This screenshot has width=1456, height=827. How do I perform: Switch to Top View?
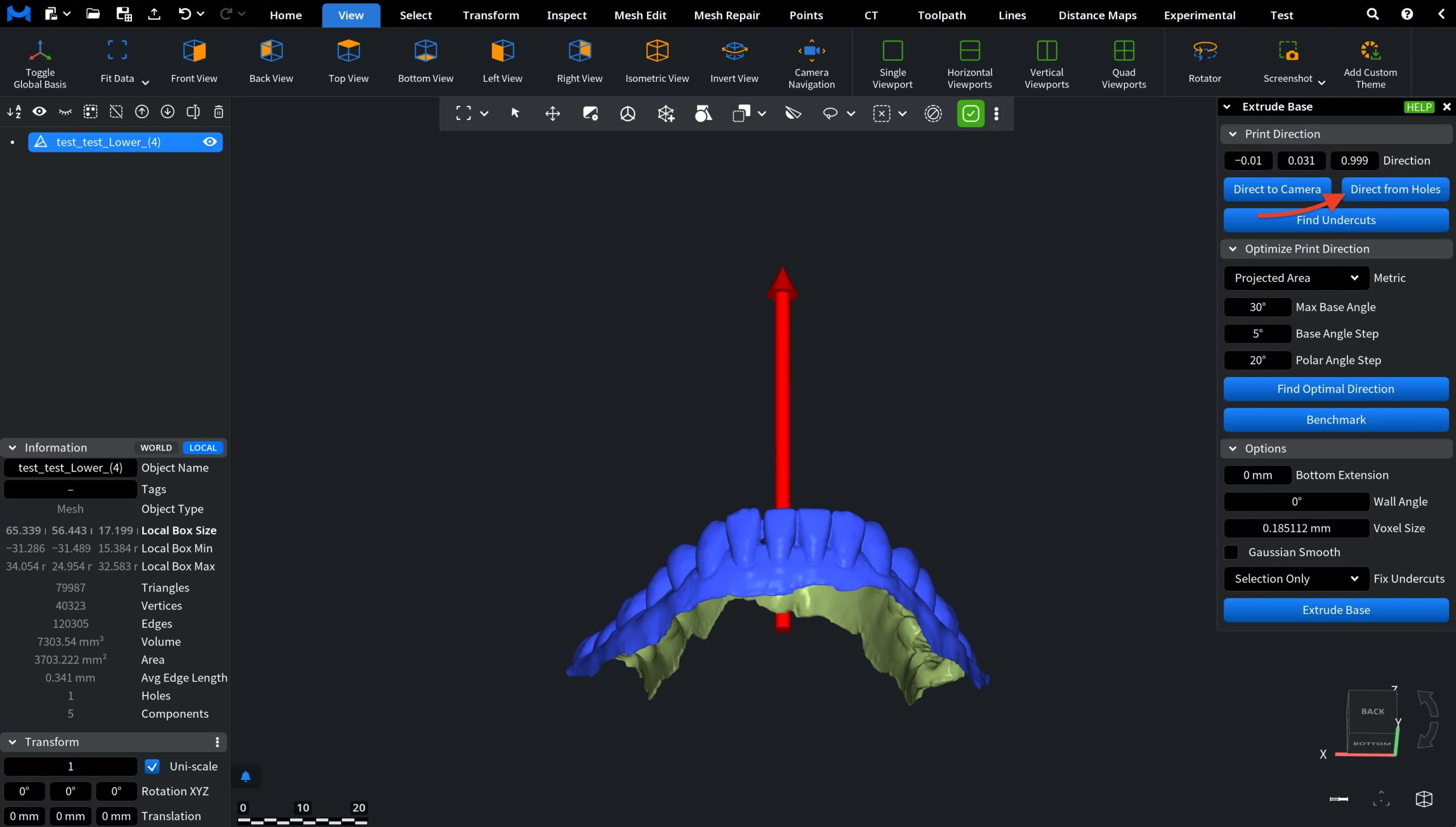(348, 61)
